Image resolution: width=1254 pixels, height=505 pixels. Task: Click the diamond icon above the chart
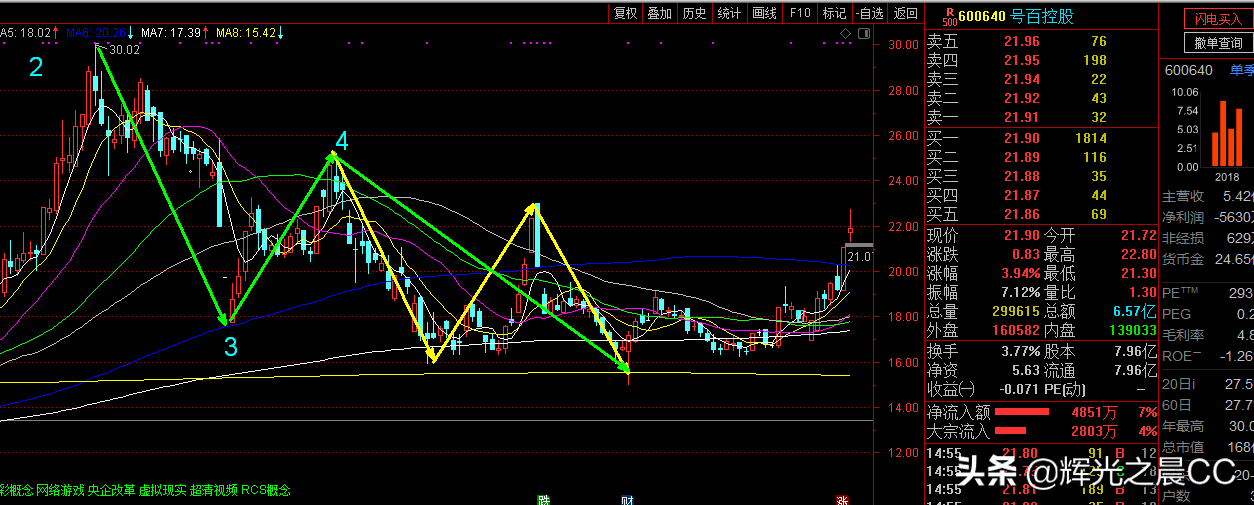[845, 34]
